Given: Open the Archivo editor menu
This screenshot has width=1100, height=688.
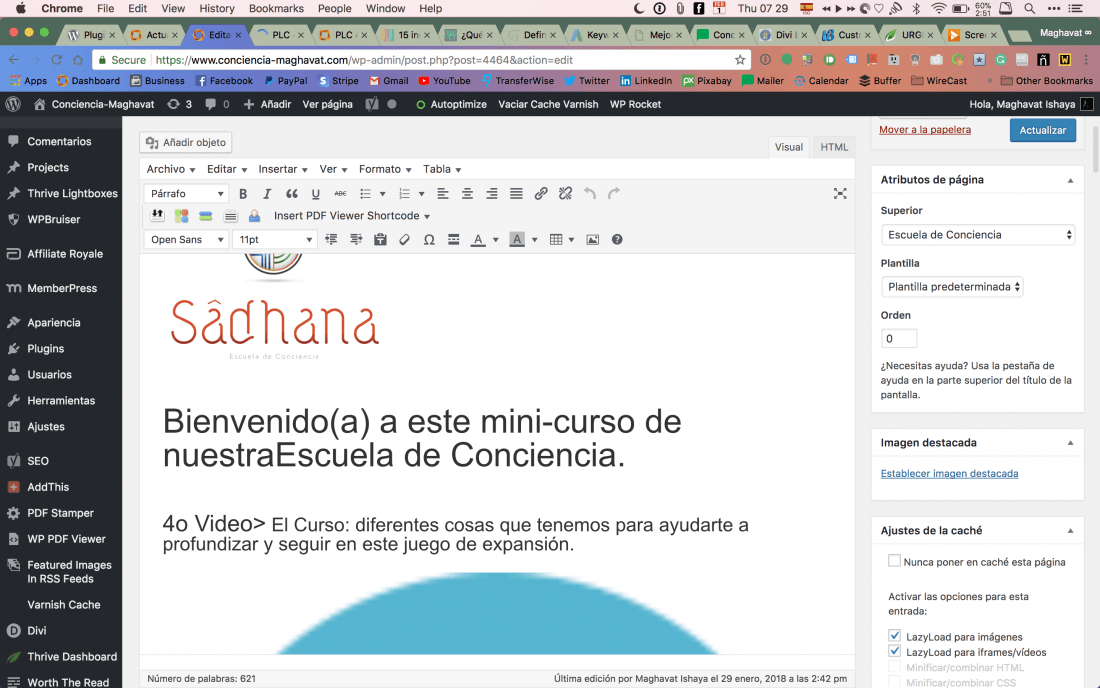Looking at the screenshot, I should 170,169.
